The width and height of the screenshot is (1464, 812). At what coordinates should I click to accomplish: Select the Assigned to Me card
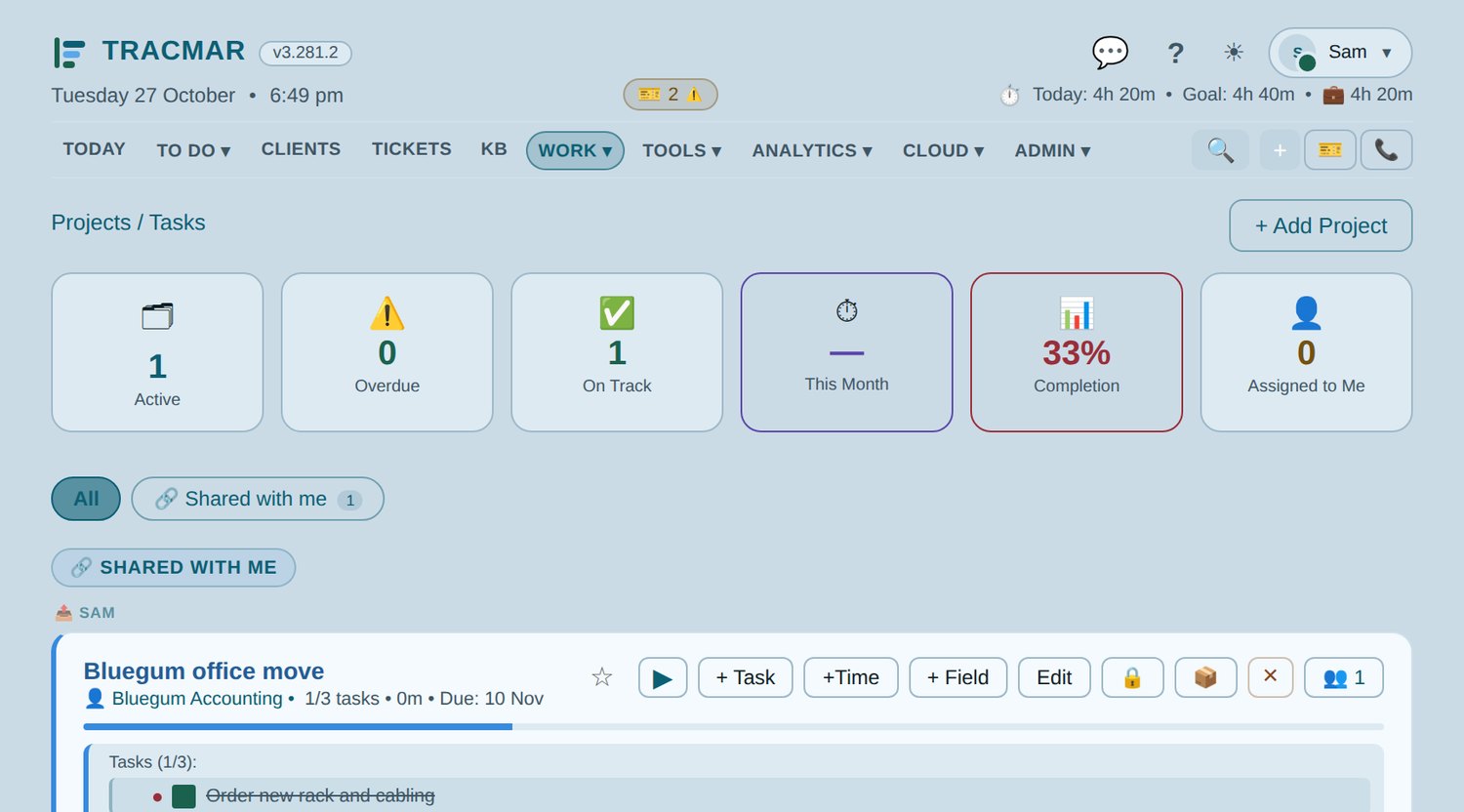tap(1306, 352)
